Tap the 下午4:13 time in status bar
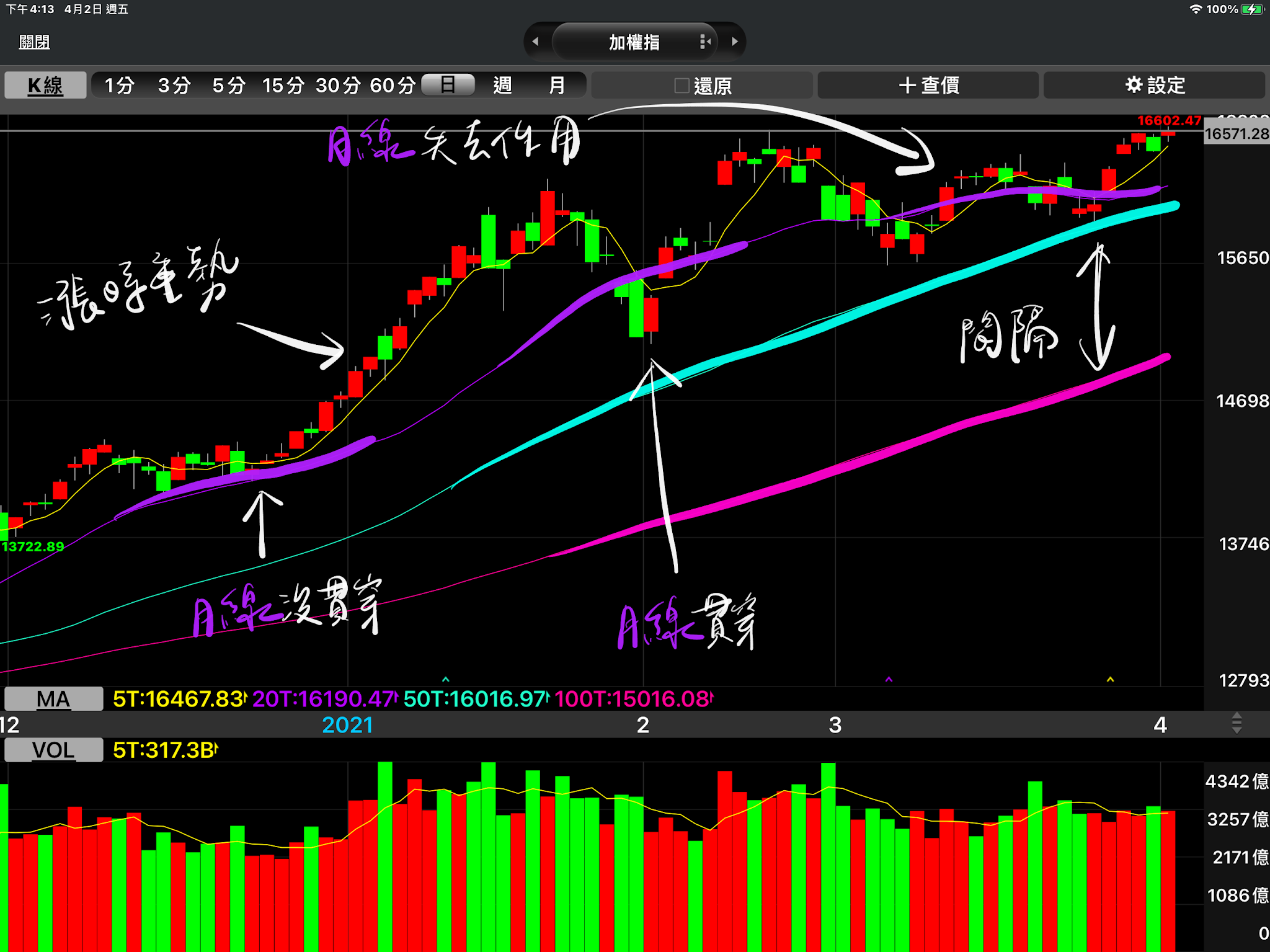The height and width of the screenshot is (952, 1270). pos(30,9)
